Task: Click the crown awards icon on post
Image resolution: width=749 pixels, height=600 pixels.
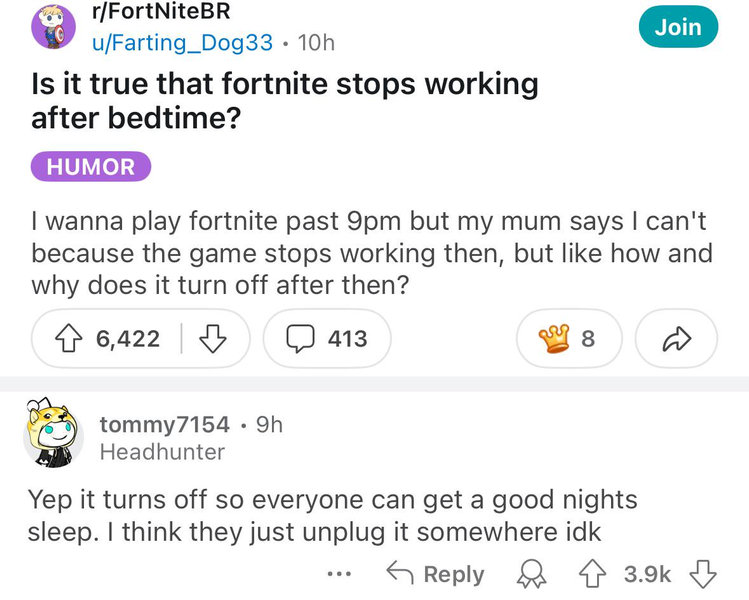Action: [568, 339]
